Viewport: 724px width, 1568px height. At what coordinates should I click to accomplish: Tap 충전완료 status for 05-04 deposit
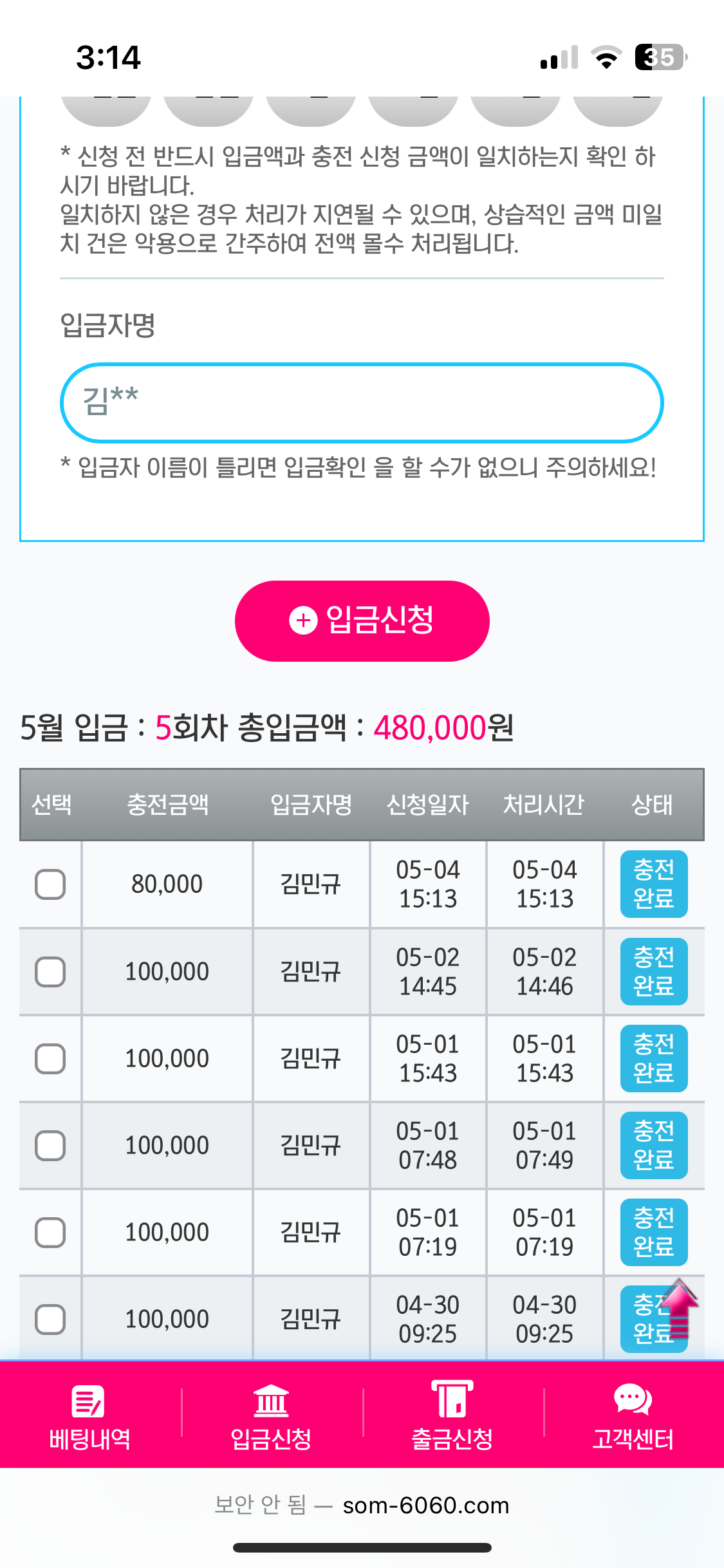point(653,884)
